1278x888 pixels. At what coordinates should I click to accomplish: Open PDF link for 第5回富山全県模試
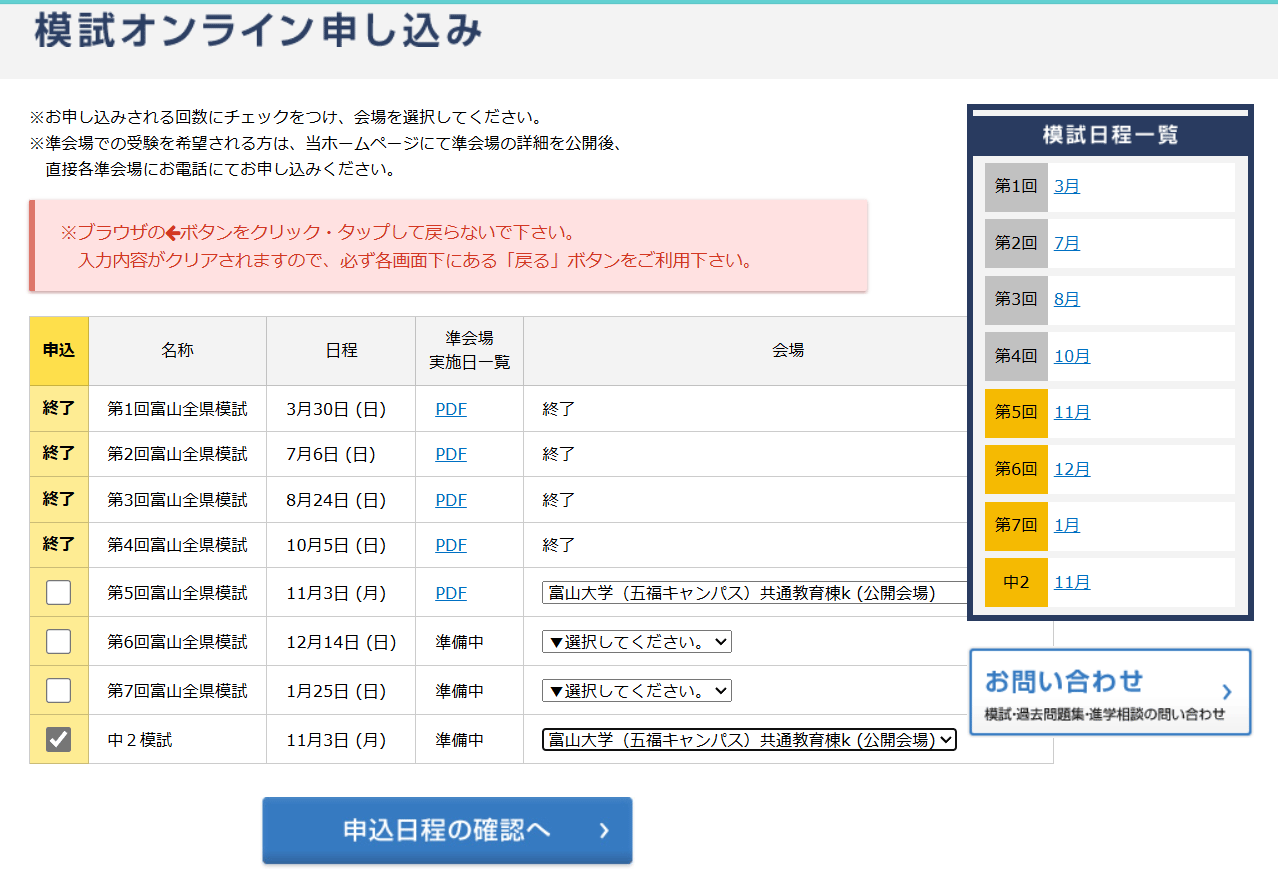click(x=451, y=593)
